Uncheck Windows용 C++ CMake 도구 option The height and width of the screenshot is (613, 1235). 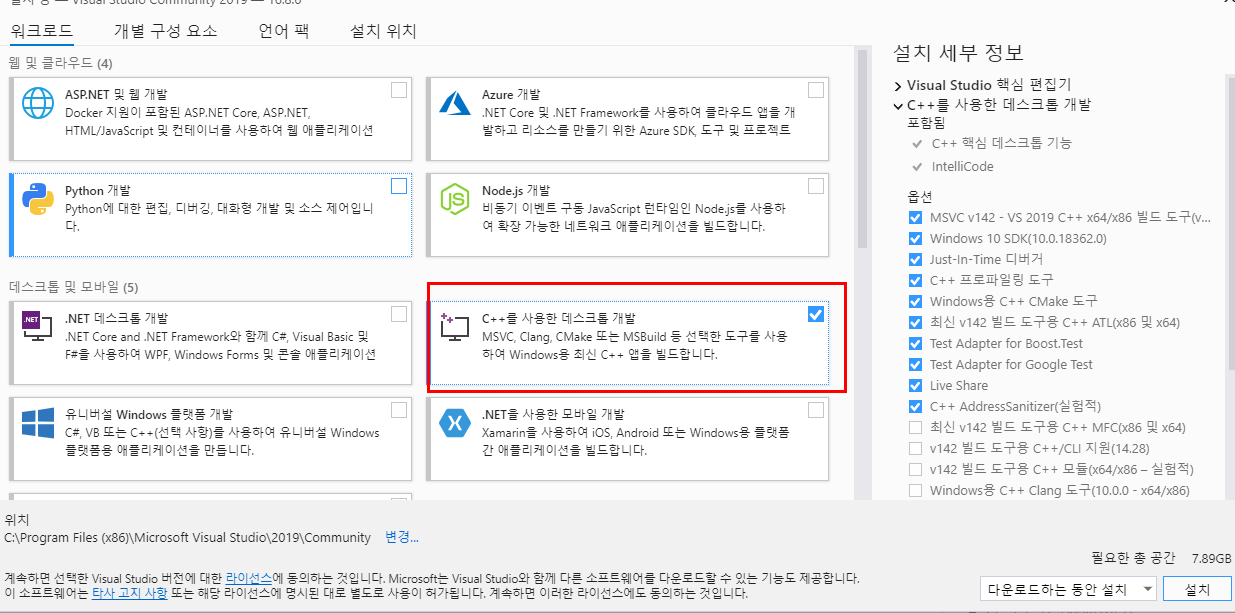pyautogui.click(x=915, y=301)
